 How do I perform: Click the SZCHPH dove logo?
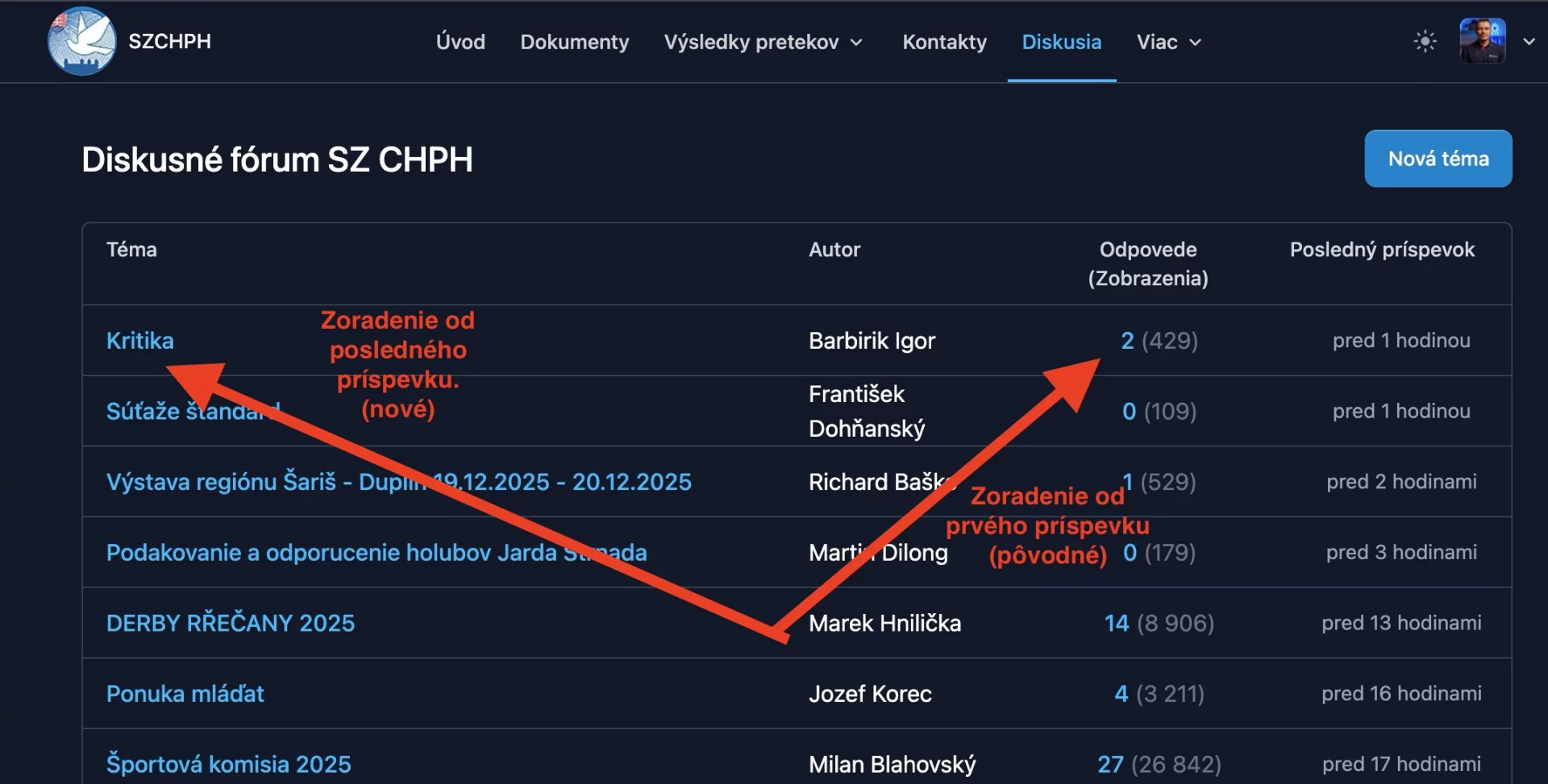point(81,41)
